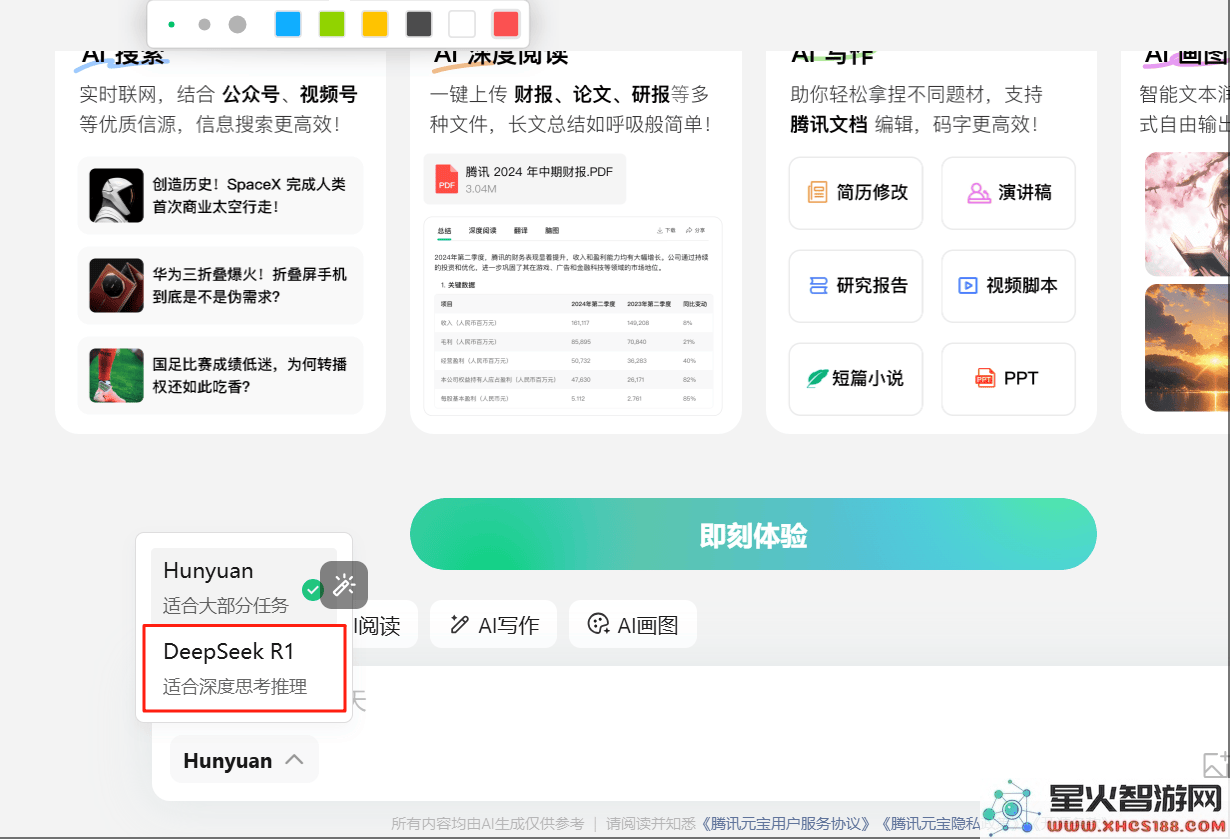Click the 即刻体验 button
Screen dimensions: 1230x839
click(x=753, y=535)
